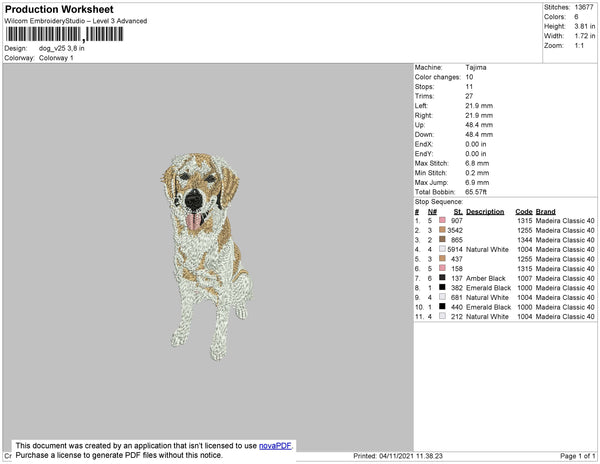
Task: Click the 'Page 1 of 1' footer text
Action: click(x=578, y=456)
